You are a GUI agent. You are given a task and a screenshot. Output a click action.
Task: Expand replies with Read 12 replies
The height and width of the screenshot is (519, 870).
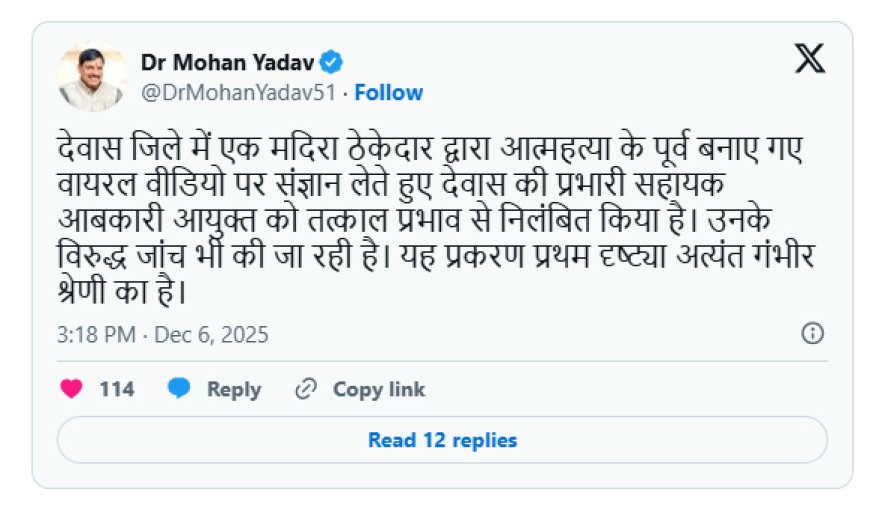coord(442,440)
